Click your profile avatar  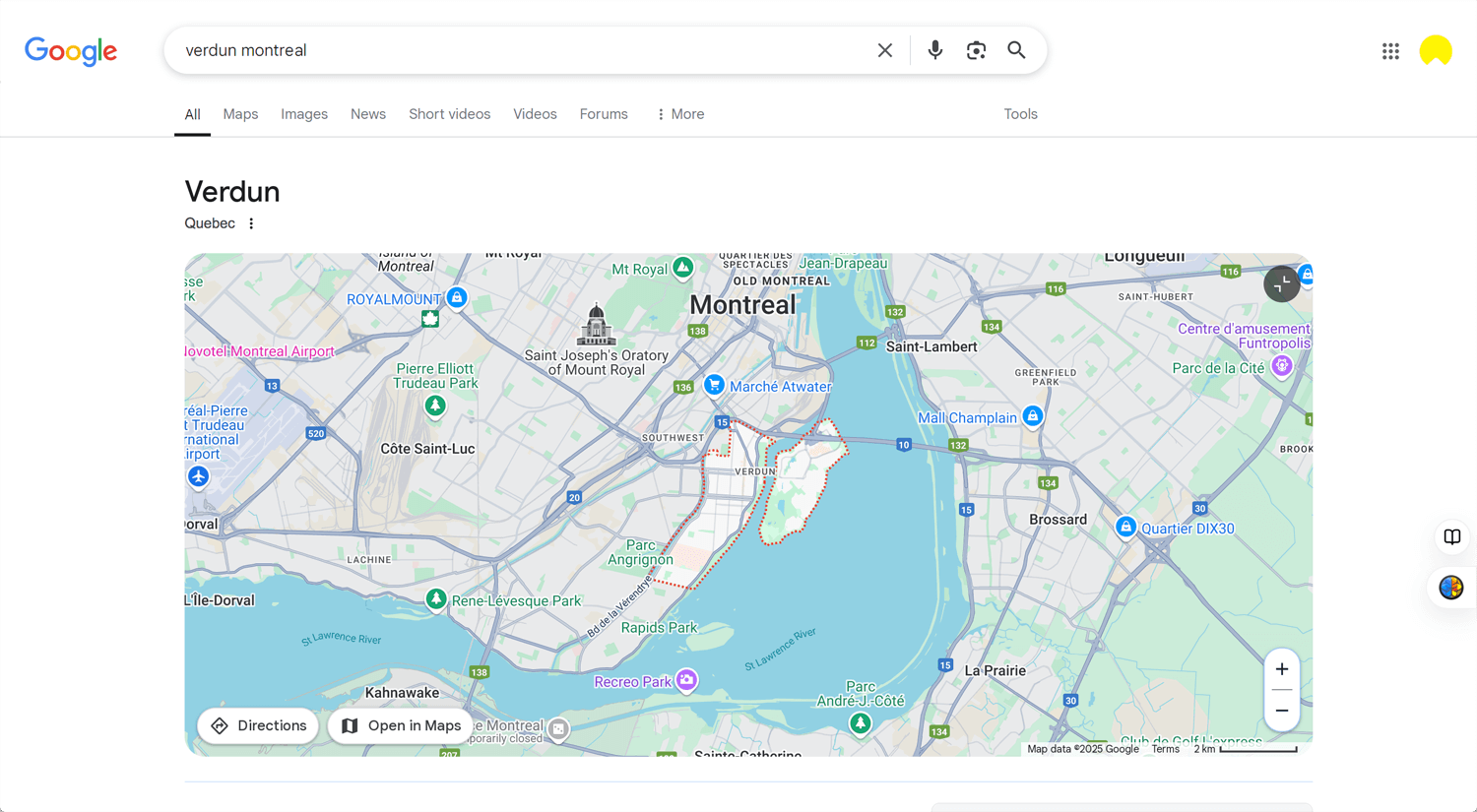[x=1436, y=50]
